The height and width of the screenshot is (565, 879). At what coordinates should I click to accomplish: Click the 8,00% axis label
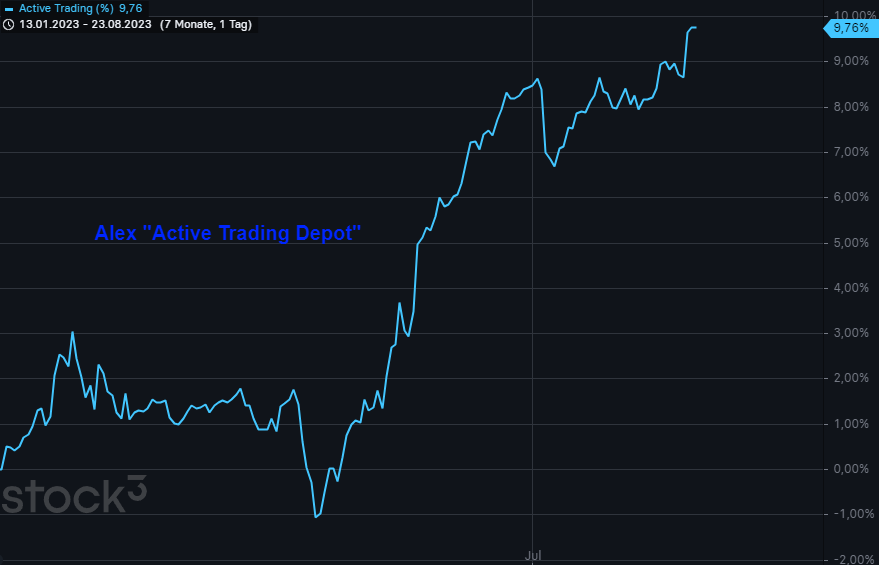point(852,106)
